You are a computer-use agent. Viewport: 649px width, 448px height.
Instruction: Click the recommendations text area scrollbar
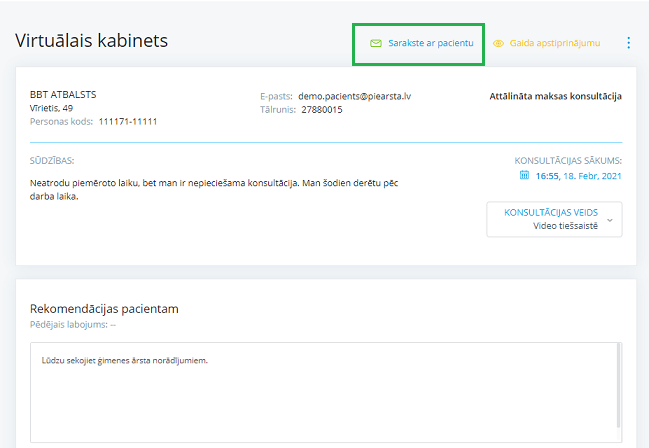(618, 392)
